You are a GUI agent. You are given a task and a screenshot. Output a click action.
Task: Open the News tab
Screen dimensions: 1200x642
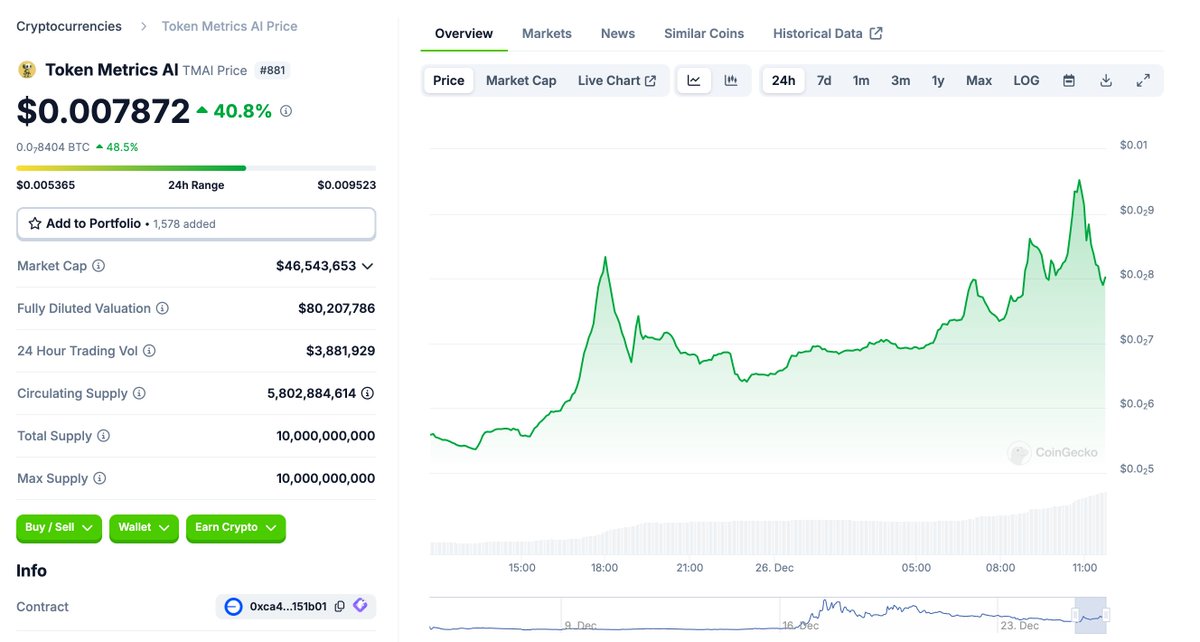click(618, 33)
